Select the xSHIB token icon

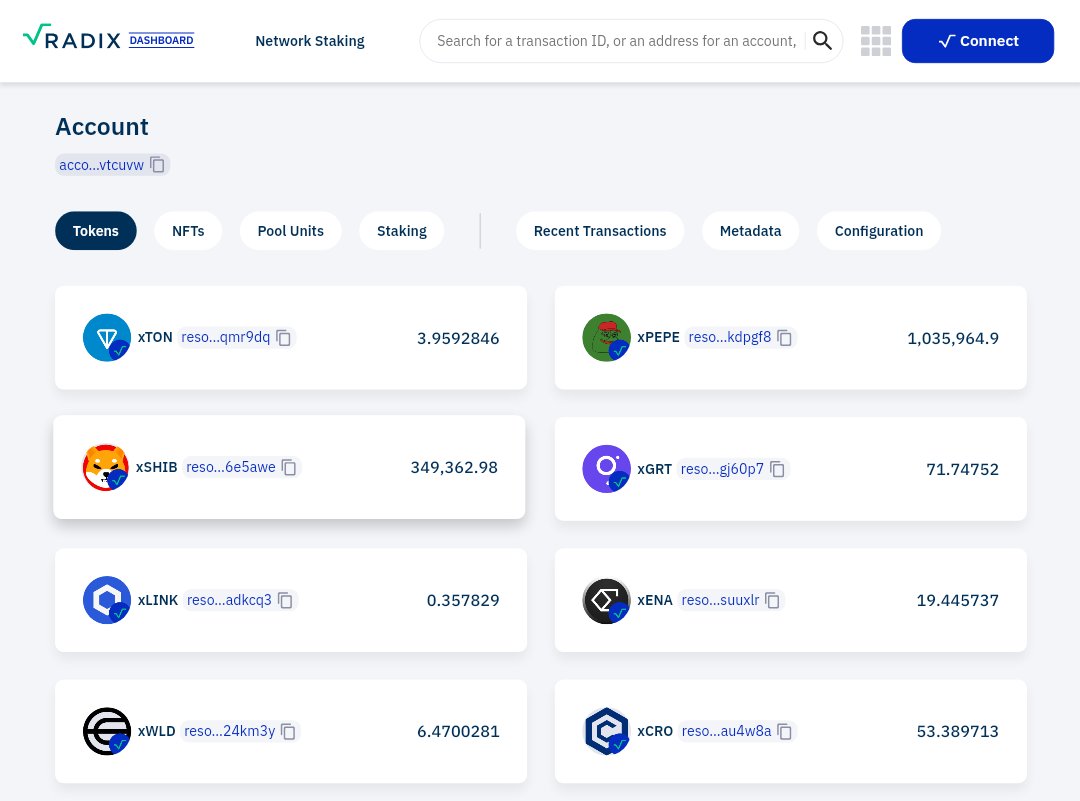pos(105,467)
